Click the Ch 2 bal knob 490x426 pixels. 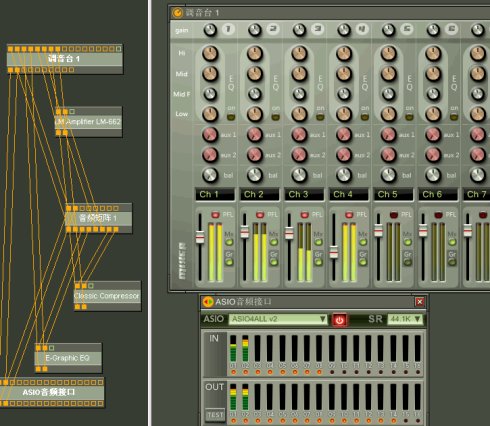pyautogui.click(x=255, y=175)
